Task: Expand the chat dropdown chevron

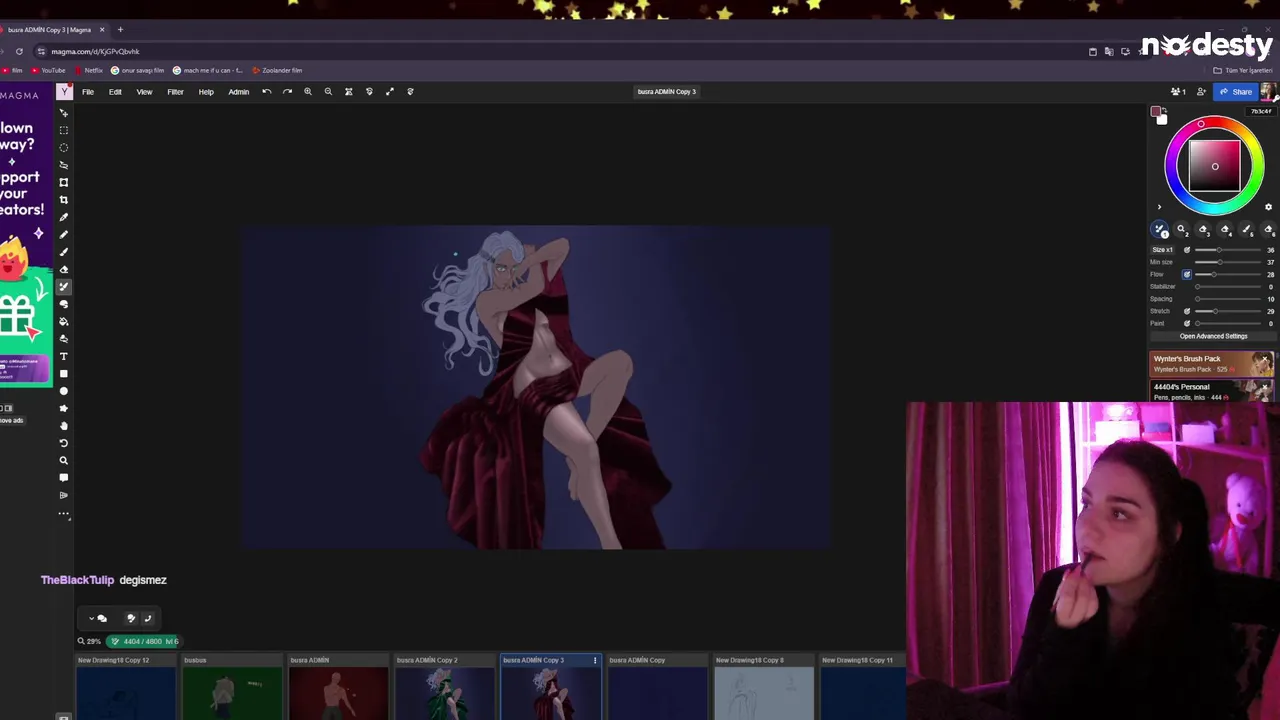Action: [91, 618]
